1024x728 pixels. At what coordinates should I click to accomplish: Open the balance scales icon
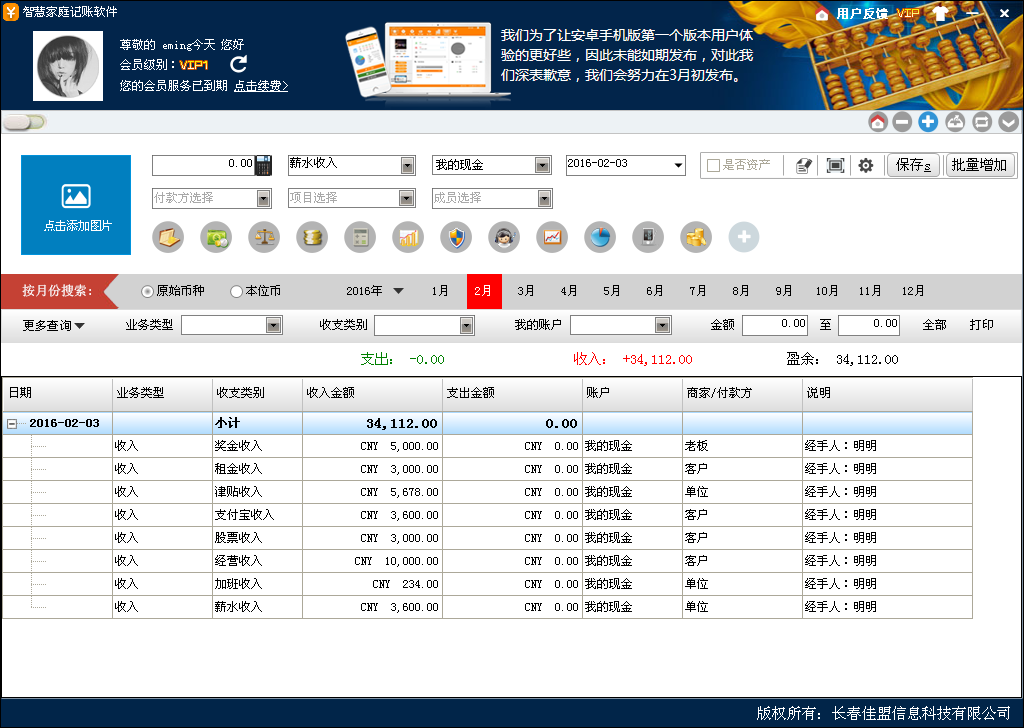pos(264,237)
